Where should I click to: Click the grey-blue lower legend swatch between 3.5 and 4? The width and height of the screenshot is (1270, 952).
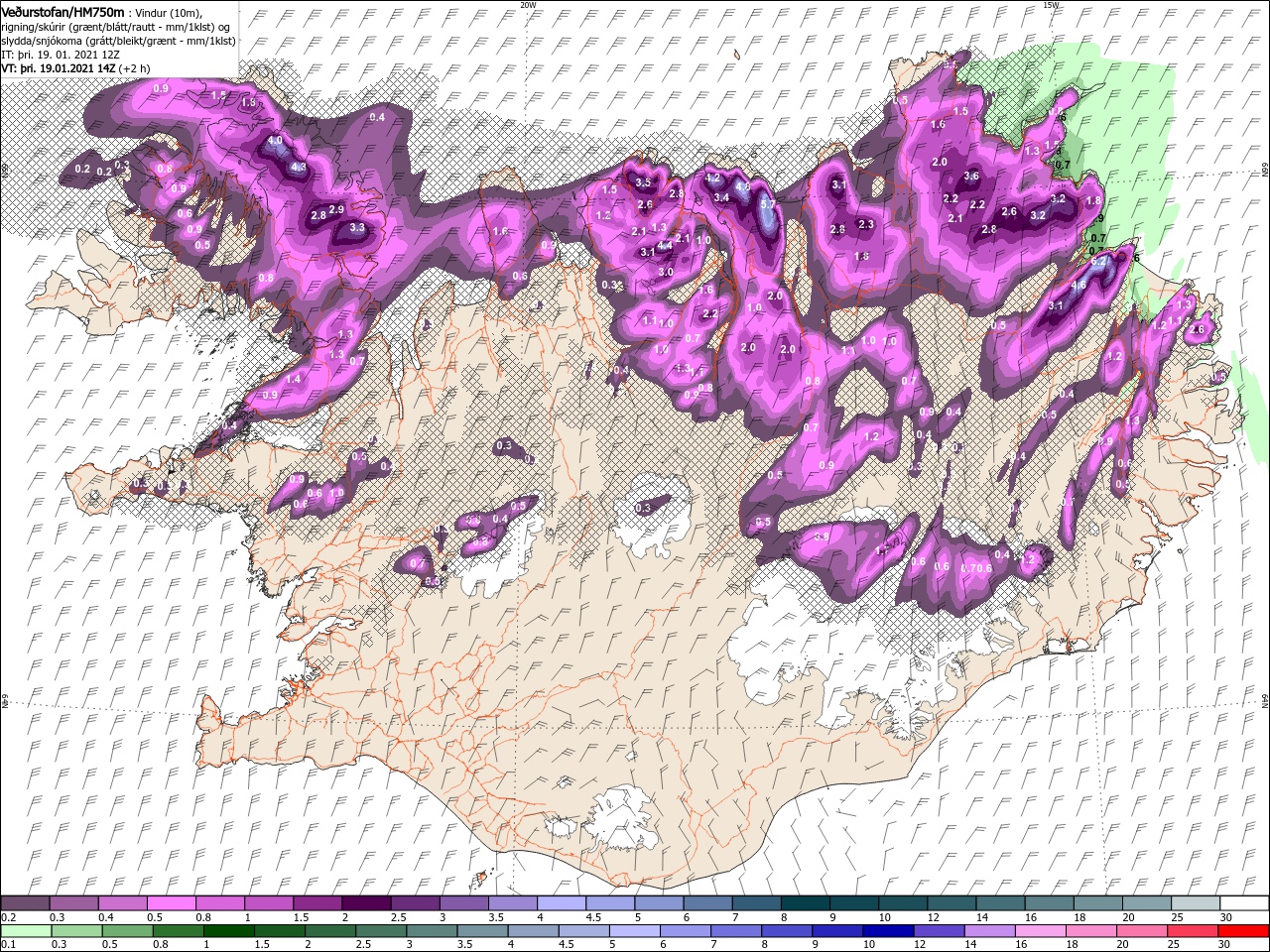tap(483, 931)
